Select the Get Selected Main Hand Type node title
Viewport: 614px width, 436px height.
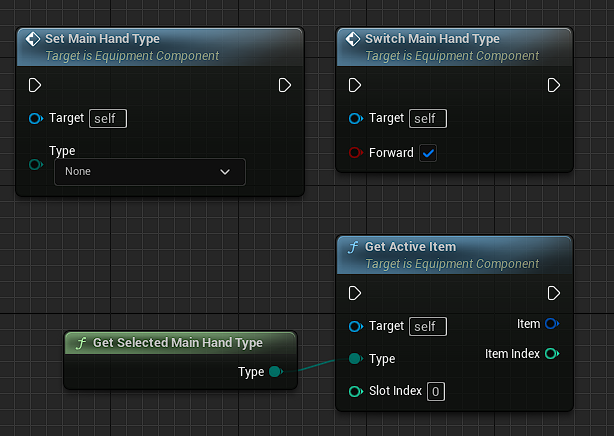coord(177,343)
